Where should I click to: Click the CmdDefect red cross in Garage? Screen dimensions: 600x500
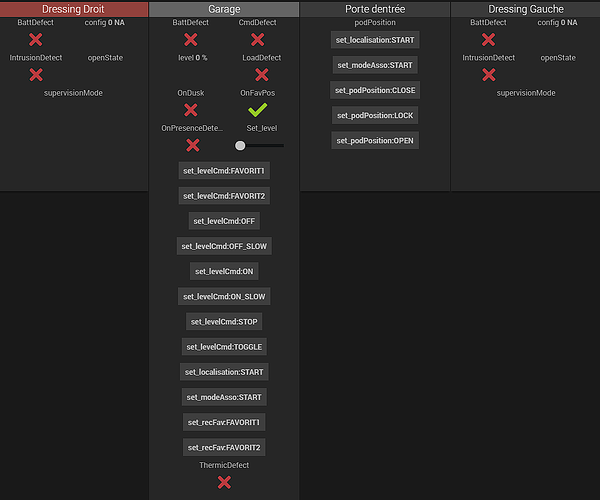point(258,39)
